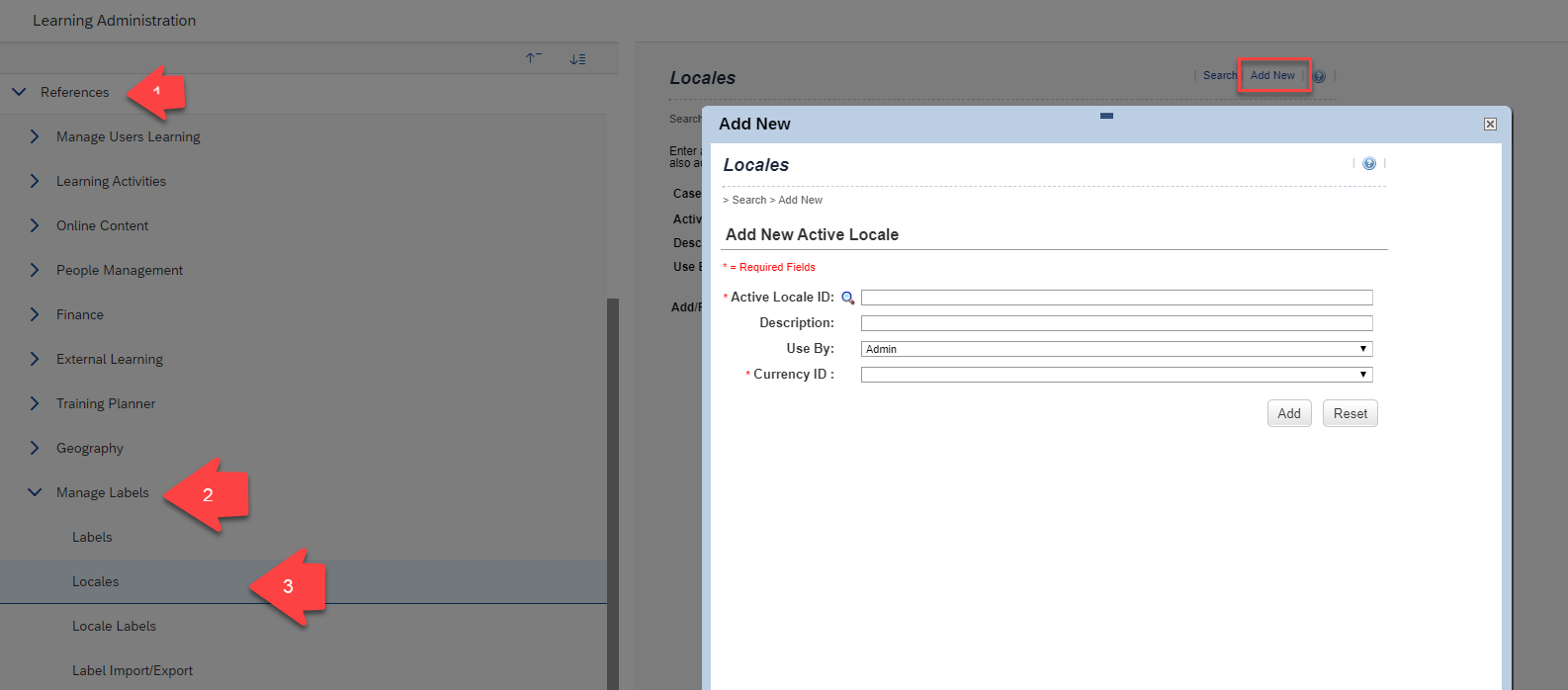Expand the Finance node
The width and height of the screenshot is (1568, 690).
click(35, 314)
